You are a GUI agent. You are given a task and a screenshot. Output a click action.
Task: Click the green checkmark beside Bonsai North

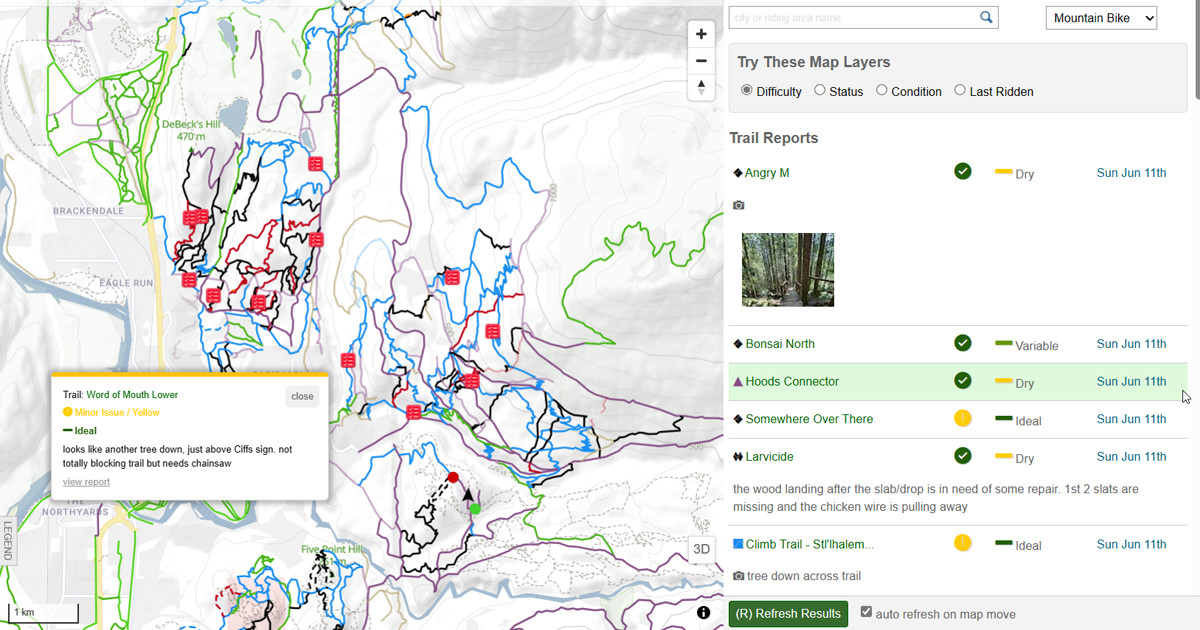(962, 343)
